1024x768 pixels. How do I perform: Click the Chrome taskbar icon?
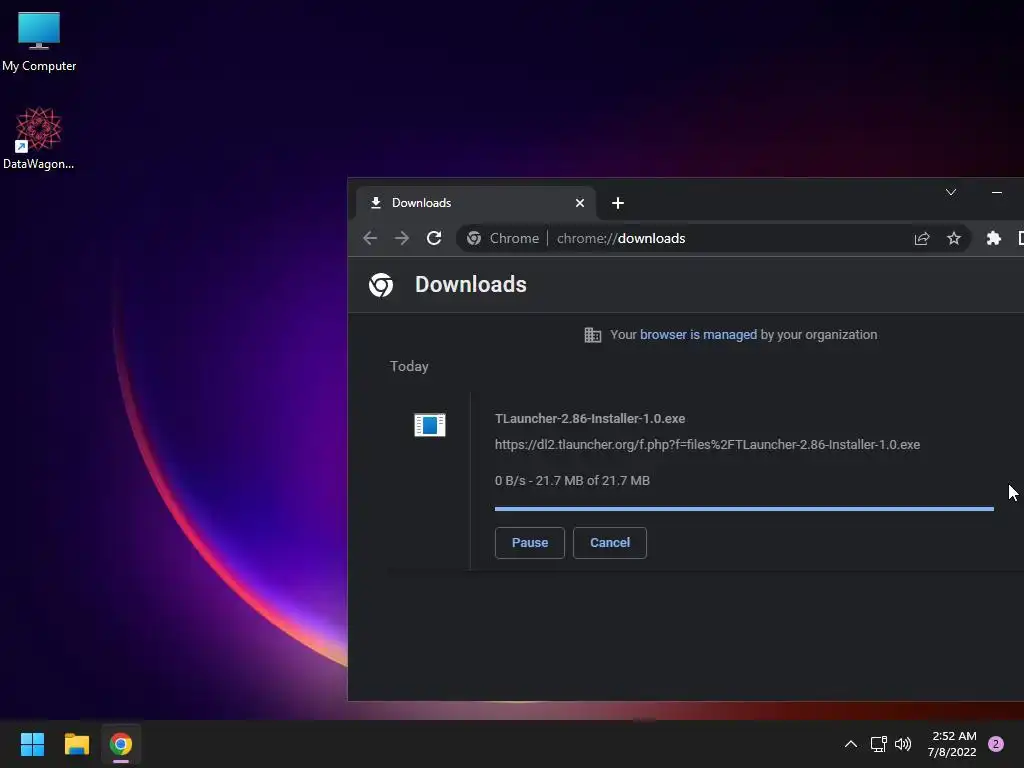(121, 744)
